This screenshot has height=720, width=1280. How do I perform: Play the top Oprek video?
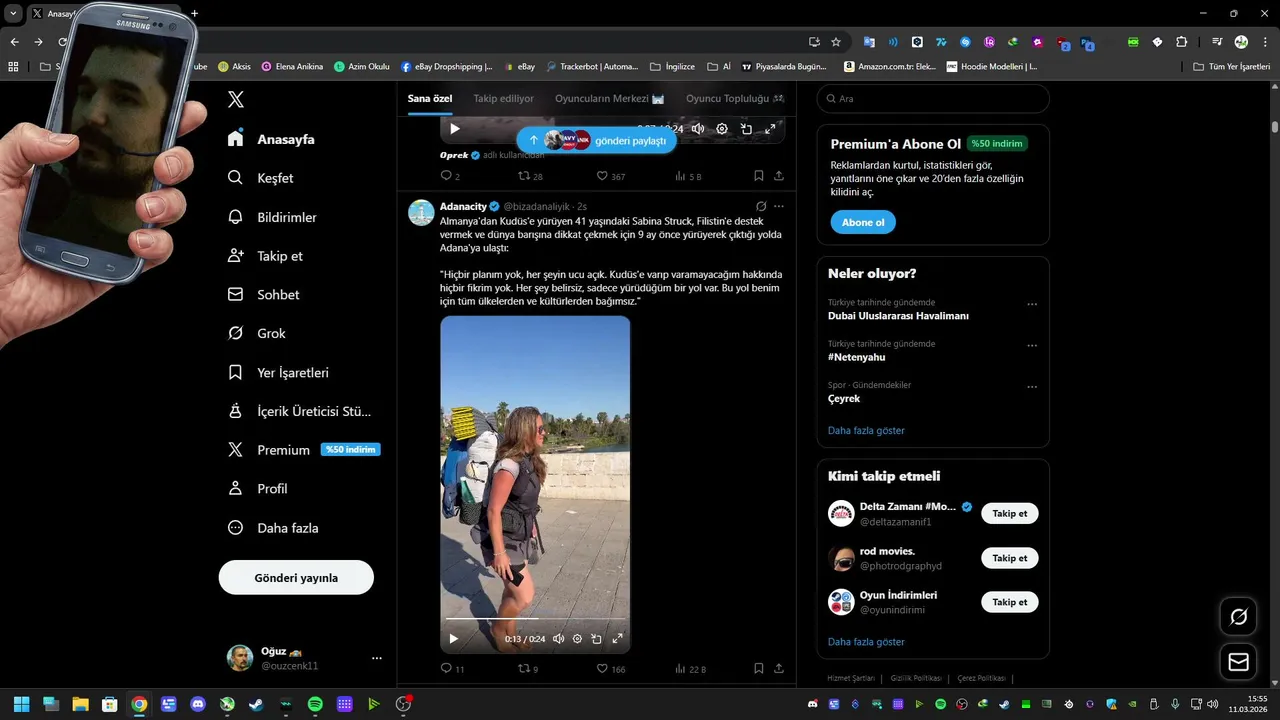coord(455,128)
